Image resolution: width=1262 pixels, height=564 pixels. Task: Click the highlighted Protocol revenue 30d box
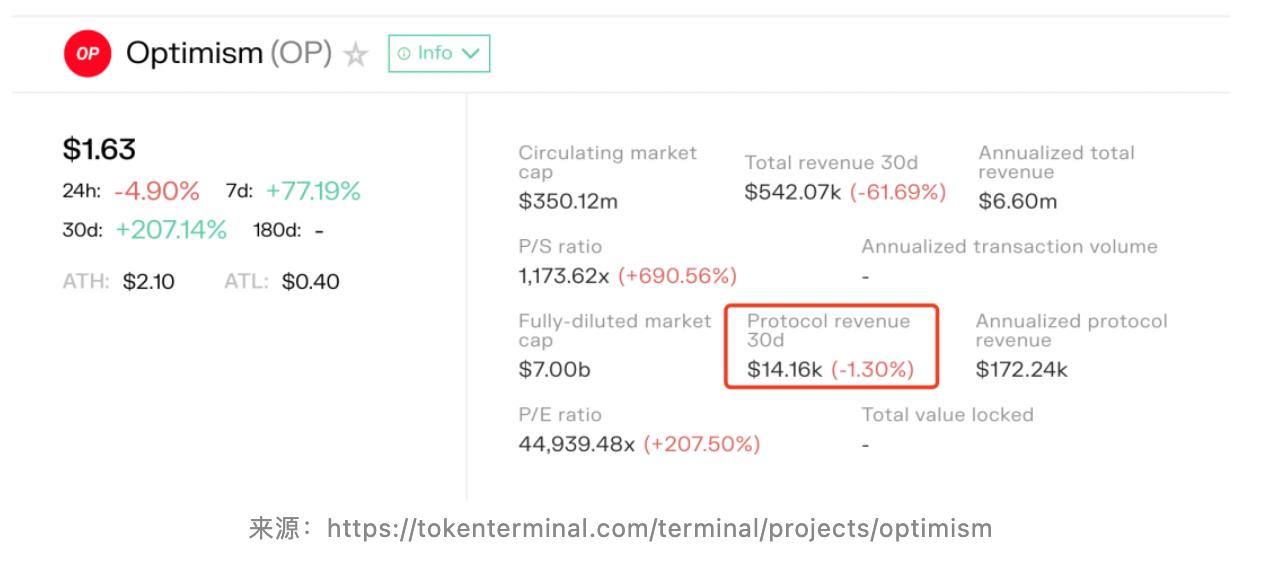click(x=831, y=346)
